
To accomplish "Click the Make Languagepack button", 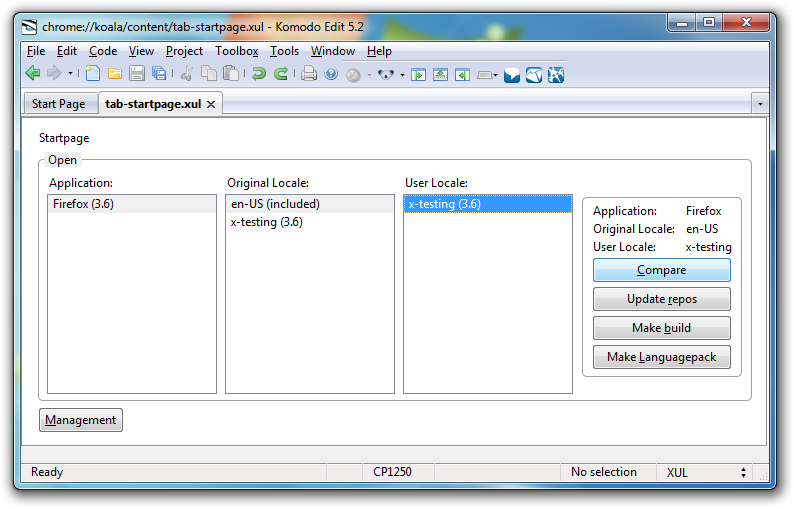I will pos(661,357).
